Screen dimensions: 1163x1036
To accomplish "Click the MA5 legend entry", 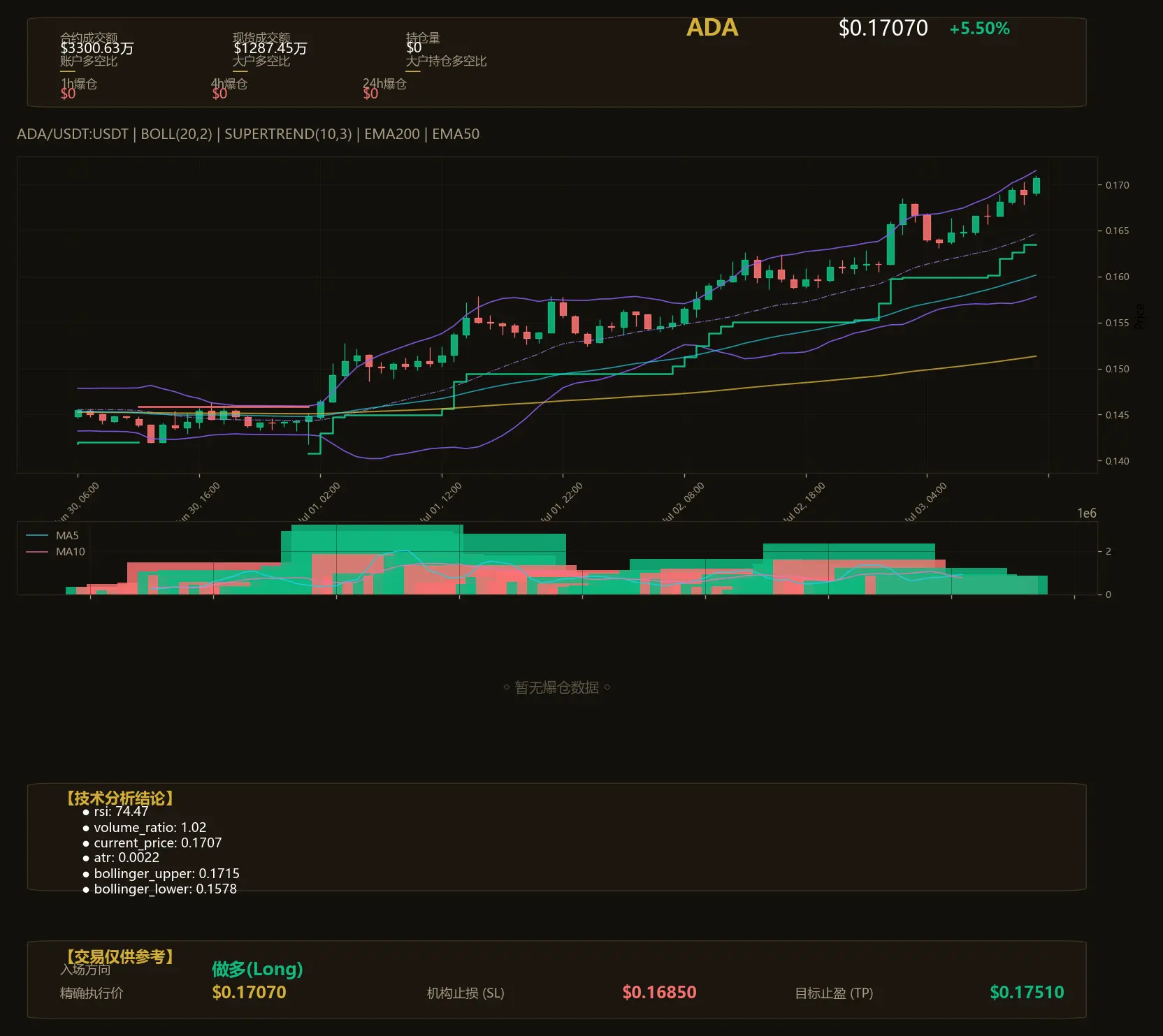I will [x=52, y=536].
